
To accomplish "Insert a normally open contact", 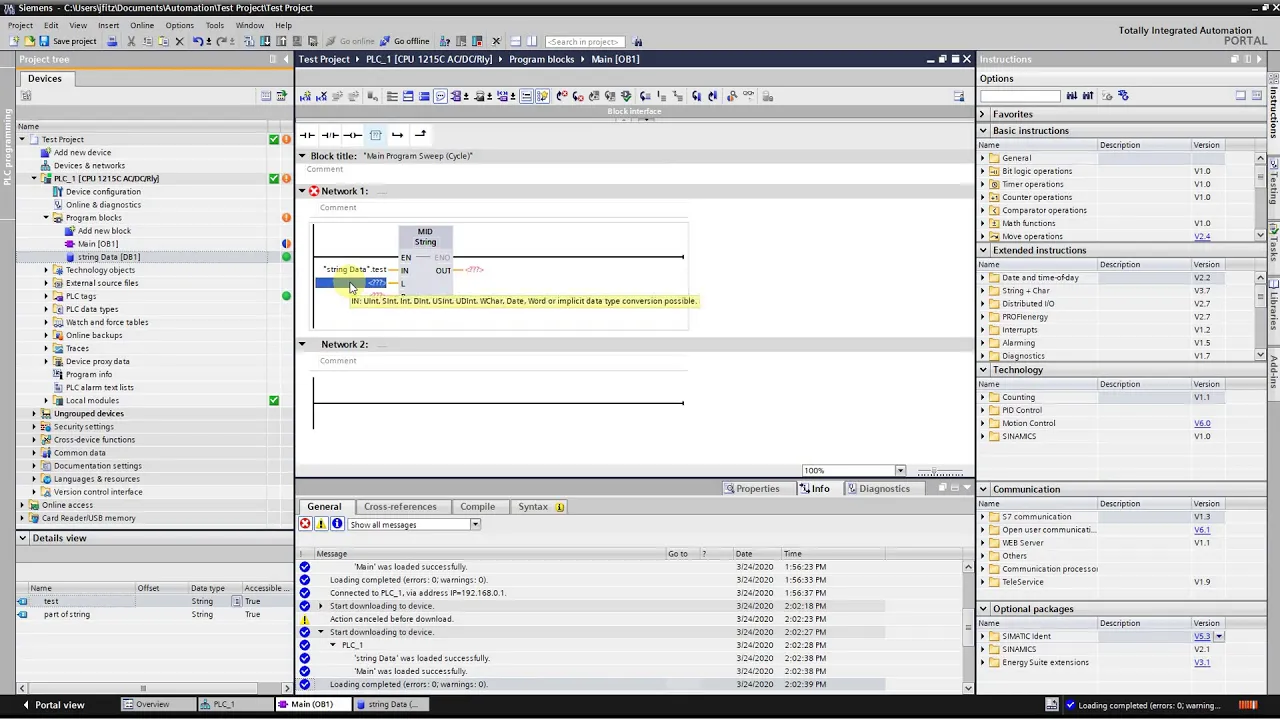I will (x=307, y=135).
